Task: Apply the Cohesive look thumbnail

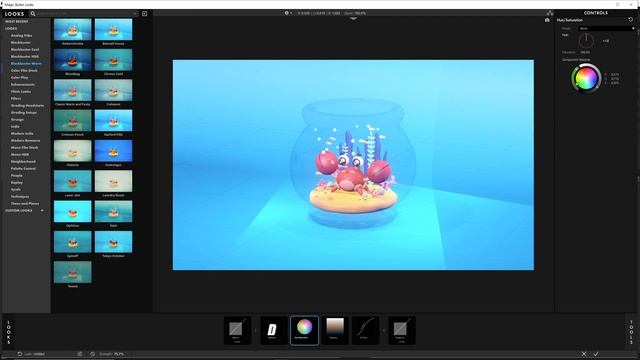Action: 113,90
